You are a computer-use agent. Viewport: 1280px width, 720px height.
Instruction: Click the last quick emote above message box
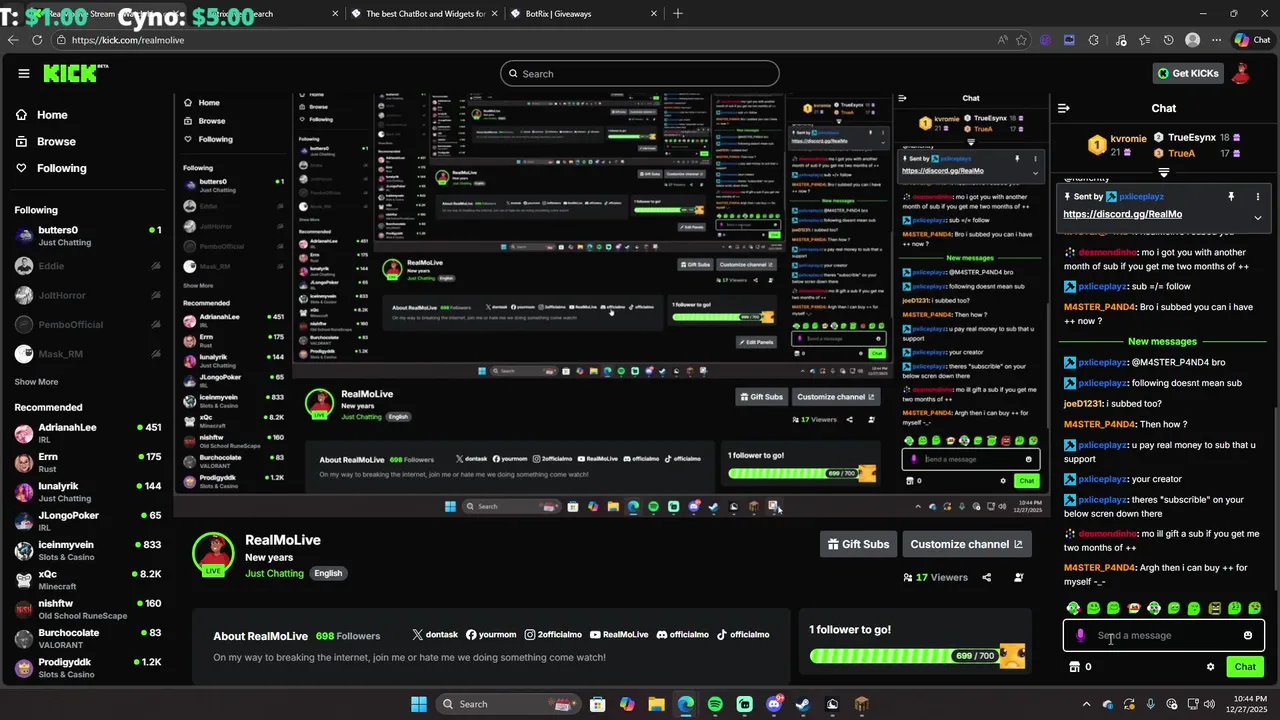coord(1255,608)
